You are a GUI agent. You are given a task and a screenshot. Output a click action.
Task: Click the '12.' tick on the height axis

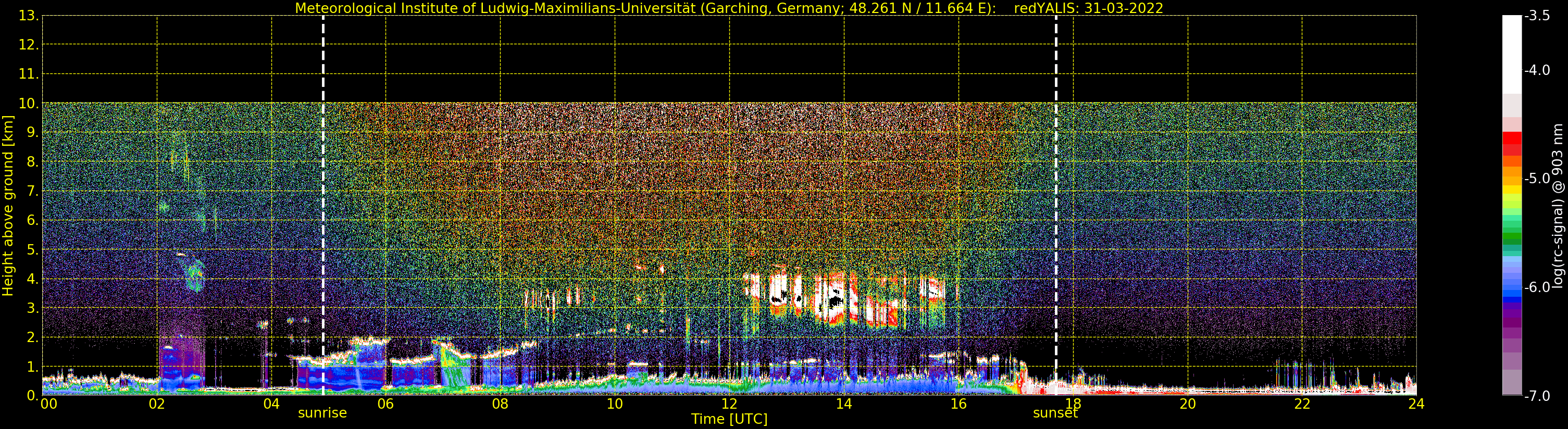pyautogui.click(x=29, y=45)
